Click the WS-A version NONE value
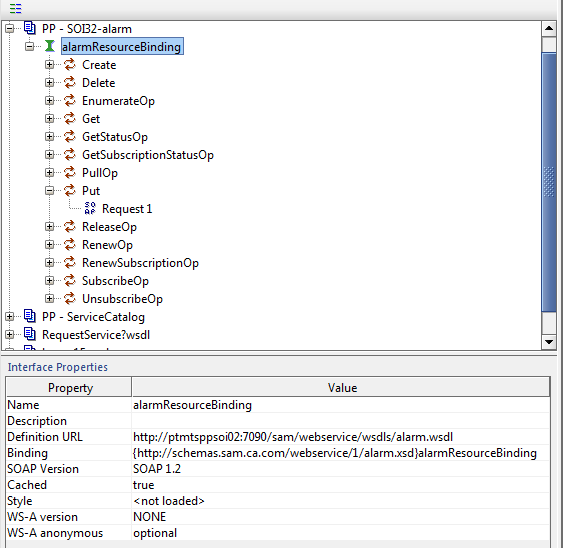 (341, 517)
